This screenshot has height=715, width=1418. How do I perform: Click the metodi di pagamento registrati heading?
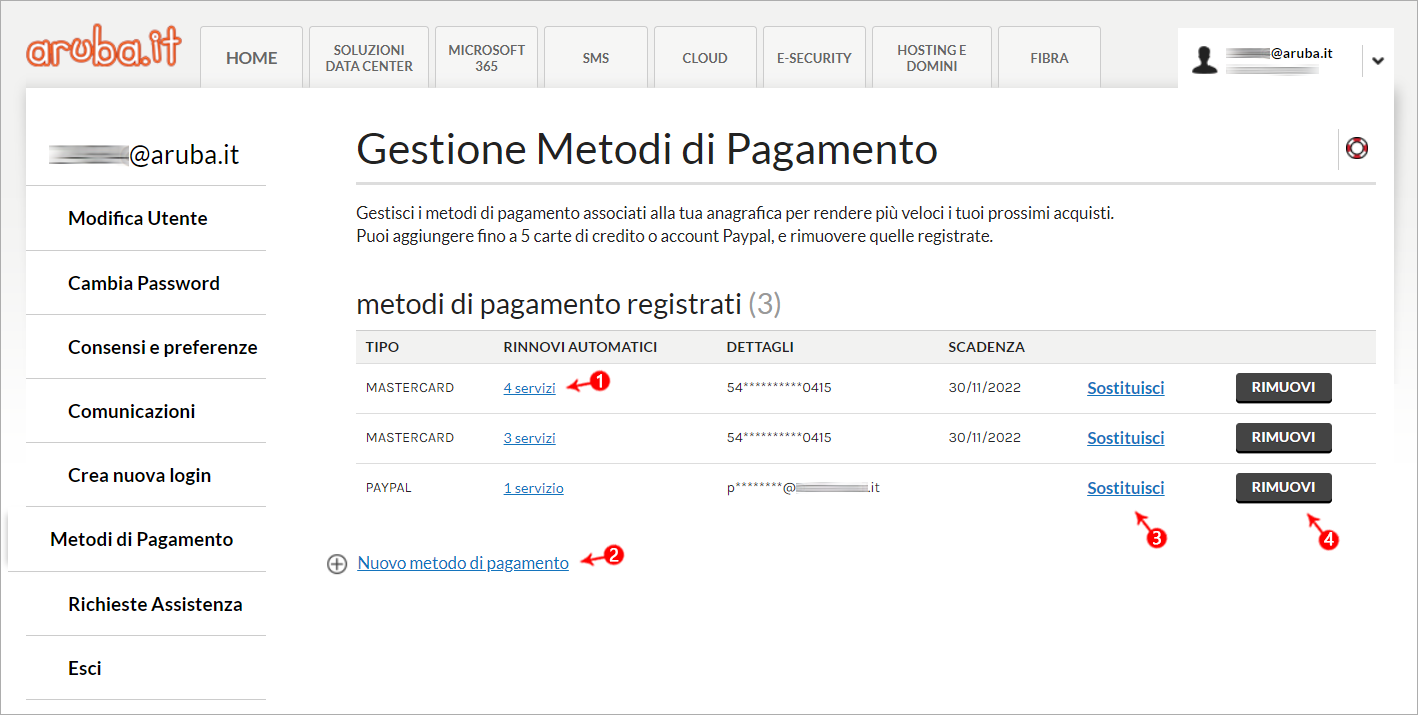[x=568, y=304]
